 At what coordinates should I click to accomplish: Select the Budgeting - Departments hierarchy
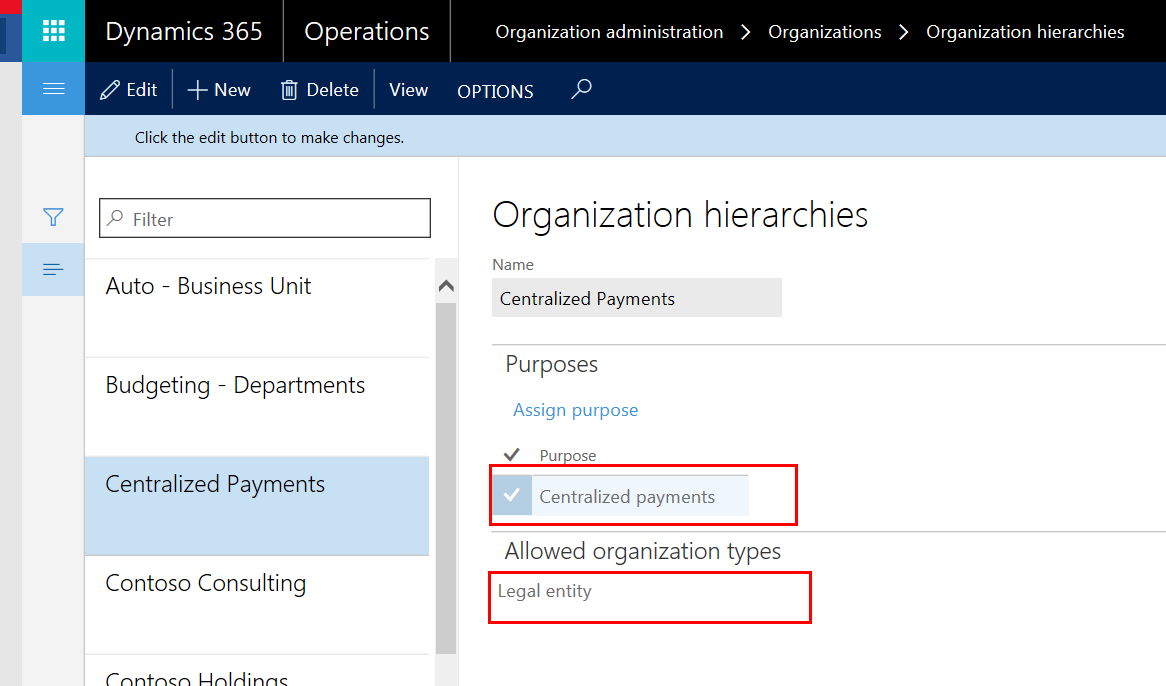pyautogui.click(x=235, y=384)
